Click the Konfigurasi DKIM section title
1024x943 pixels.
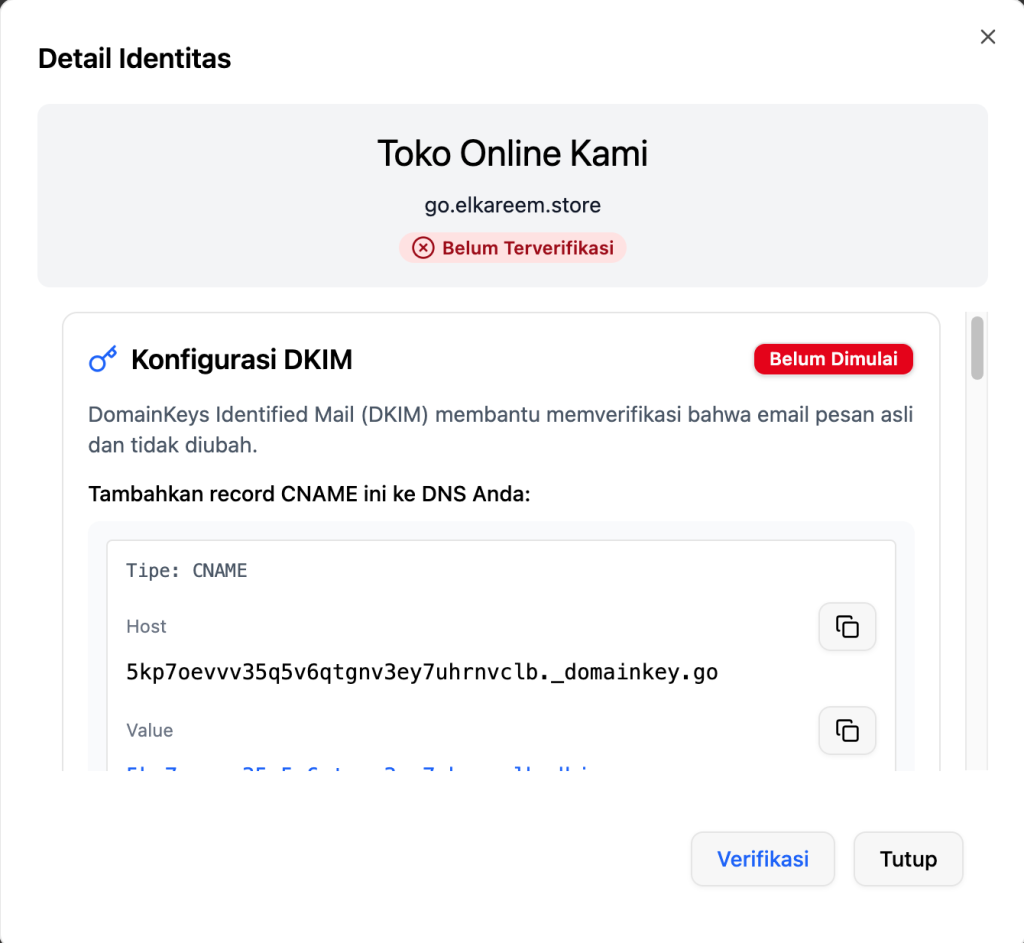click(241, 360)
